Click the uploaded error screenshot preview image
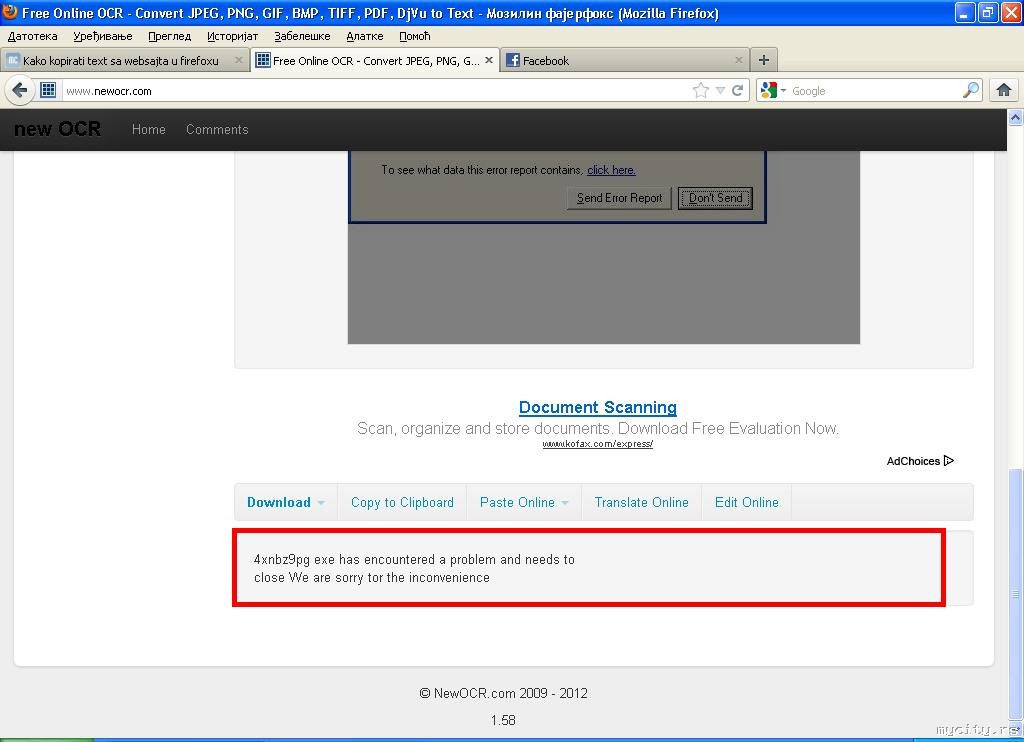 click(603, 247)
